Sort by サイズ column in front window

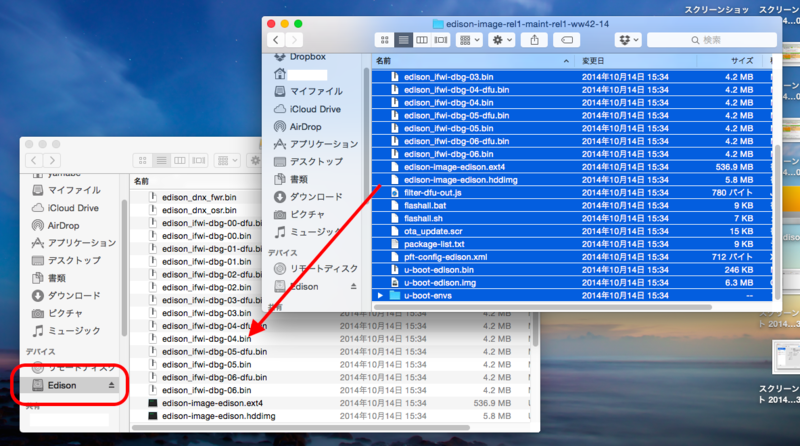coord(730,61)
